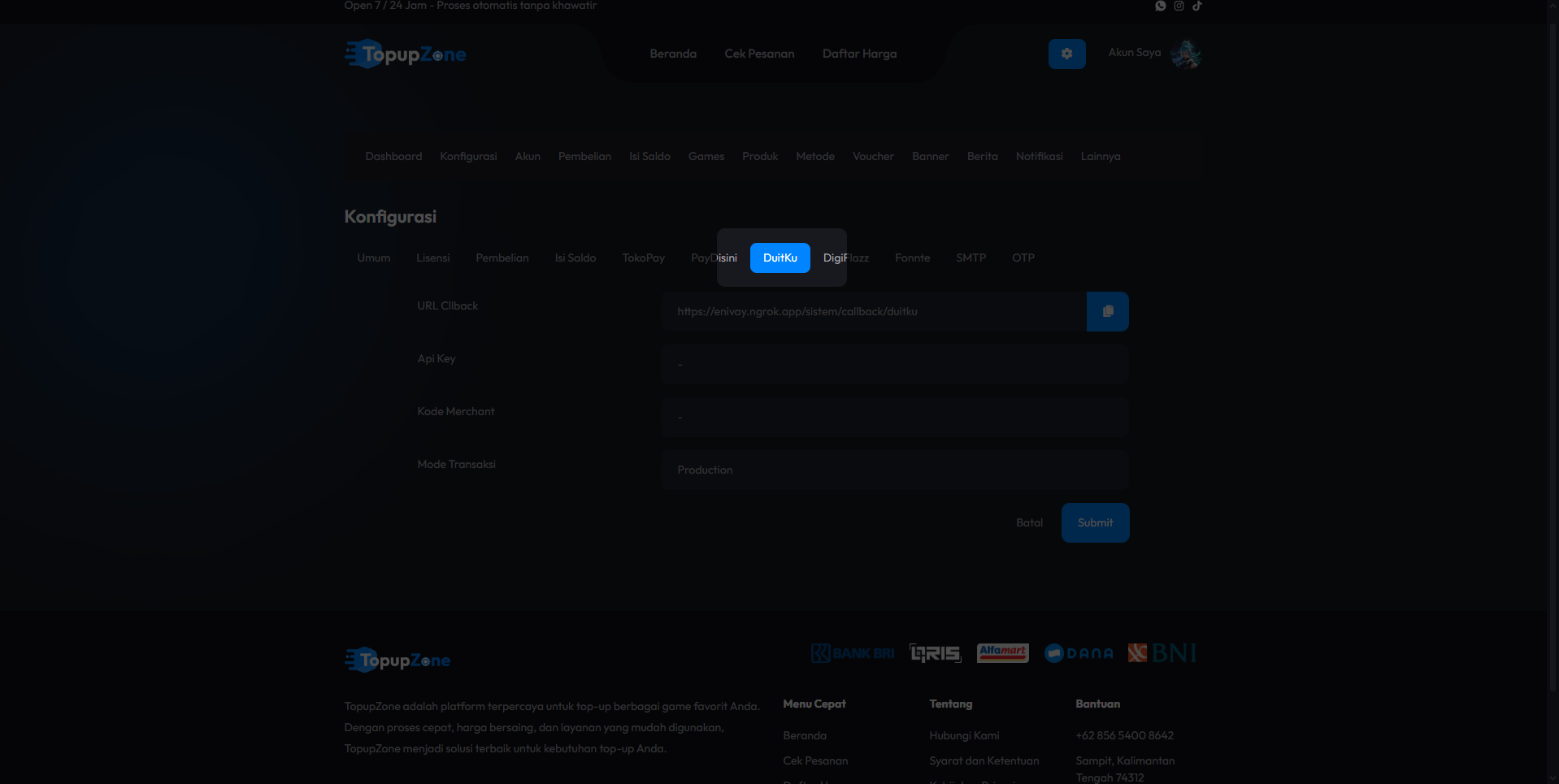Click the Alfamart payment logo

point(1002,653)
